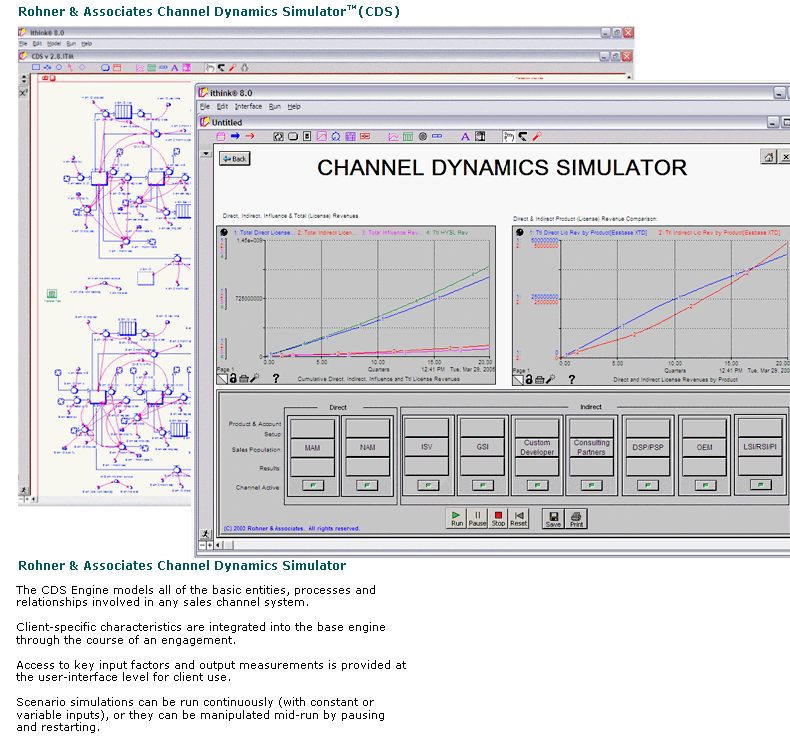Click the left graph page-turn corner icon
This screenshot has height=744, width=790.
pos(222,378)
